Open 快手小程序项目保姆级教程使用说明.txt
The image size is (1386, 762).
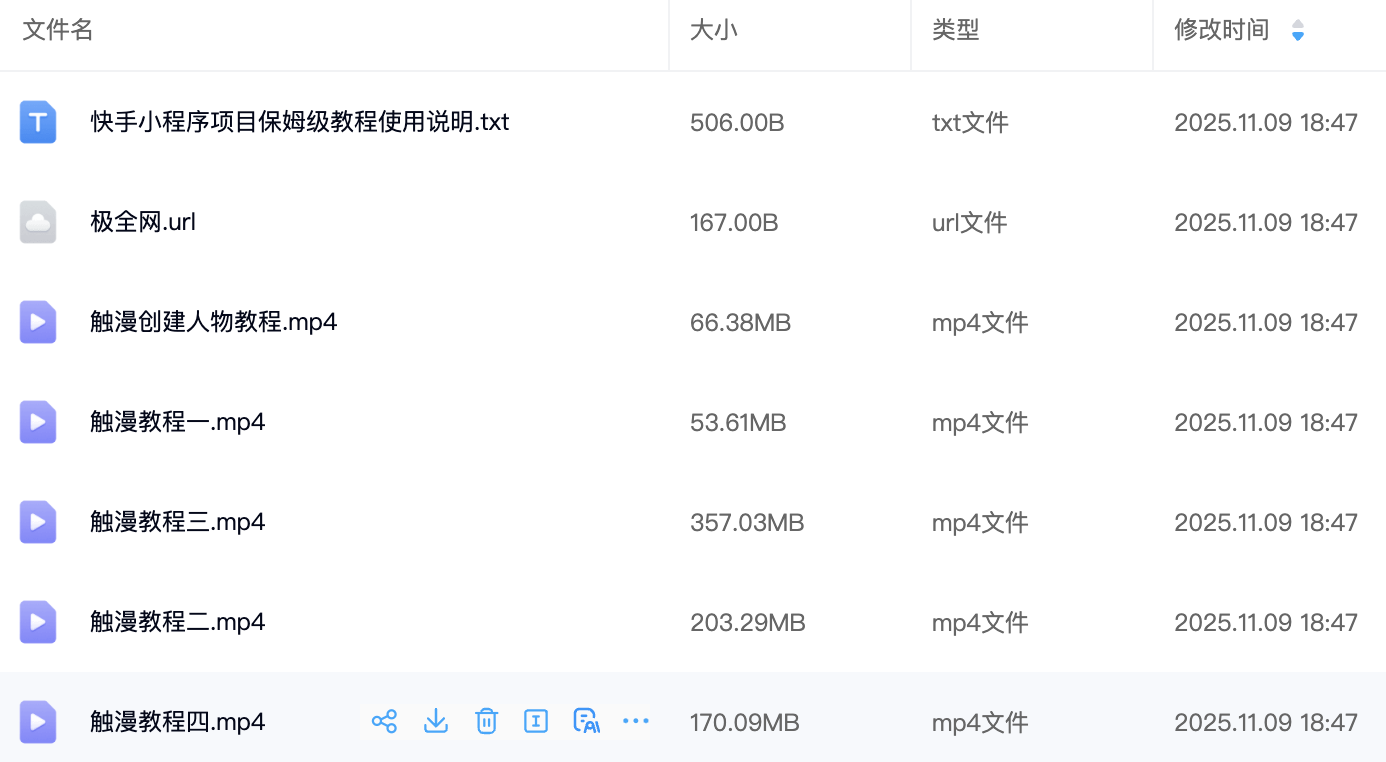pyautogui.click(x=300, y=122)
